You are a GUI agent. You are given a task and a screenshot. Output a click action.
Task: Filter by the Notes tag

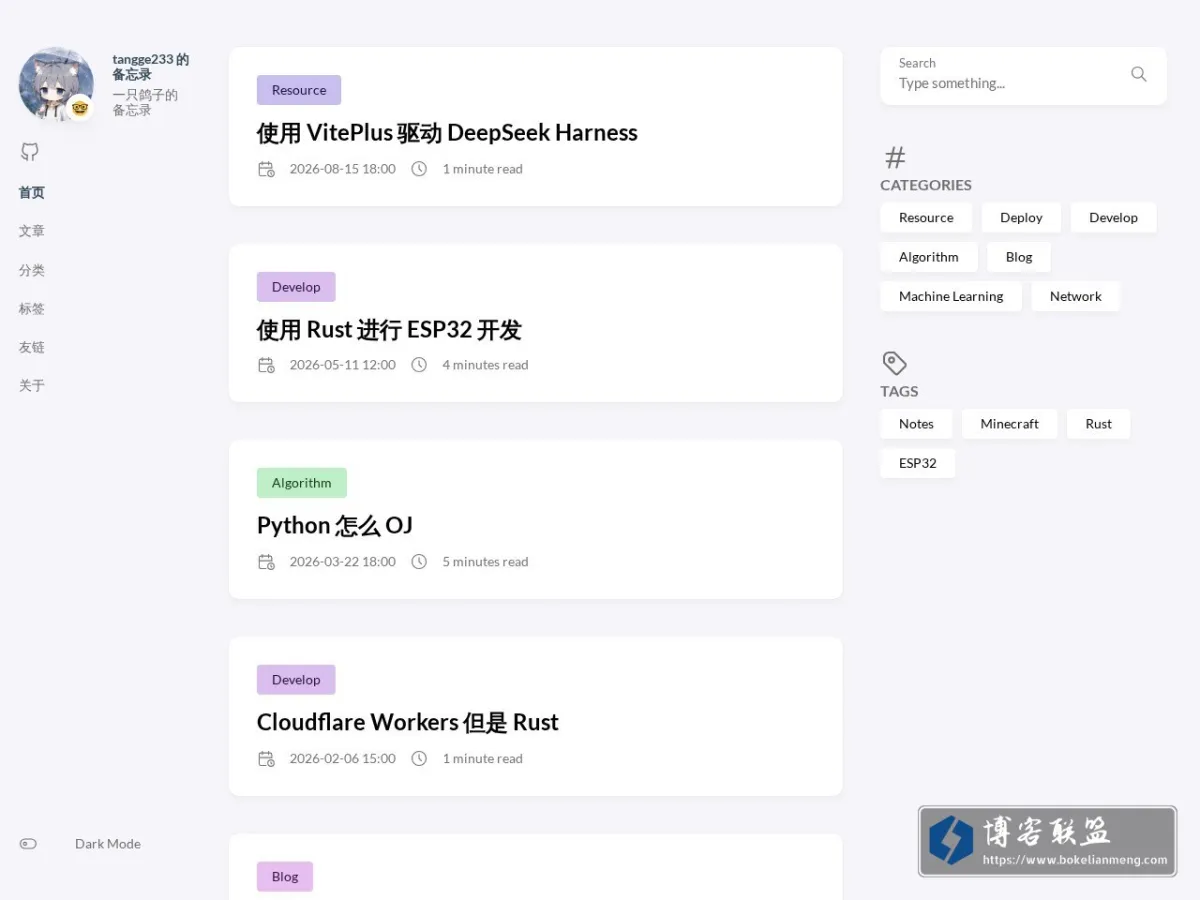tap(916, 424)
